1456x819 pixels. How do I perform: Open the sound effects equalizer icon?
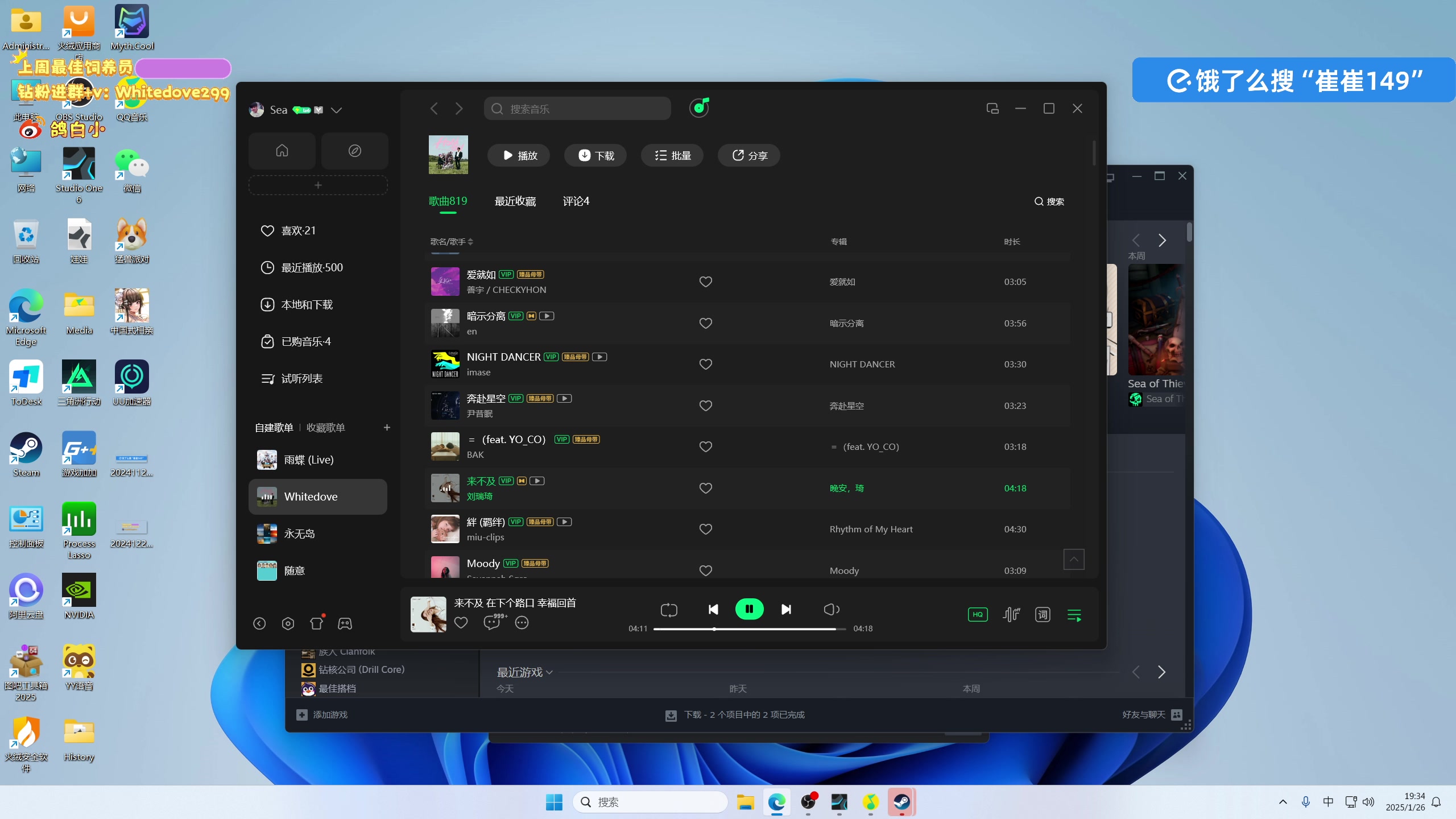1011,615
